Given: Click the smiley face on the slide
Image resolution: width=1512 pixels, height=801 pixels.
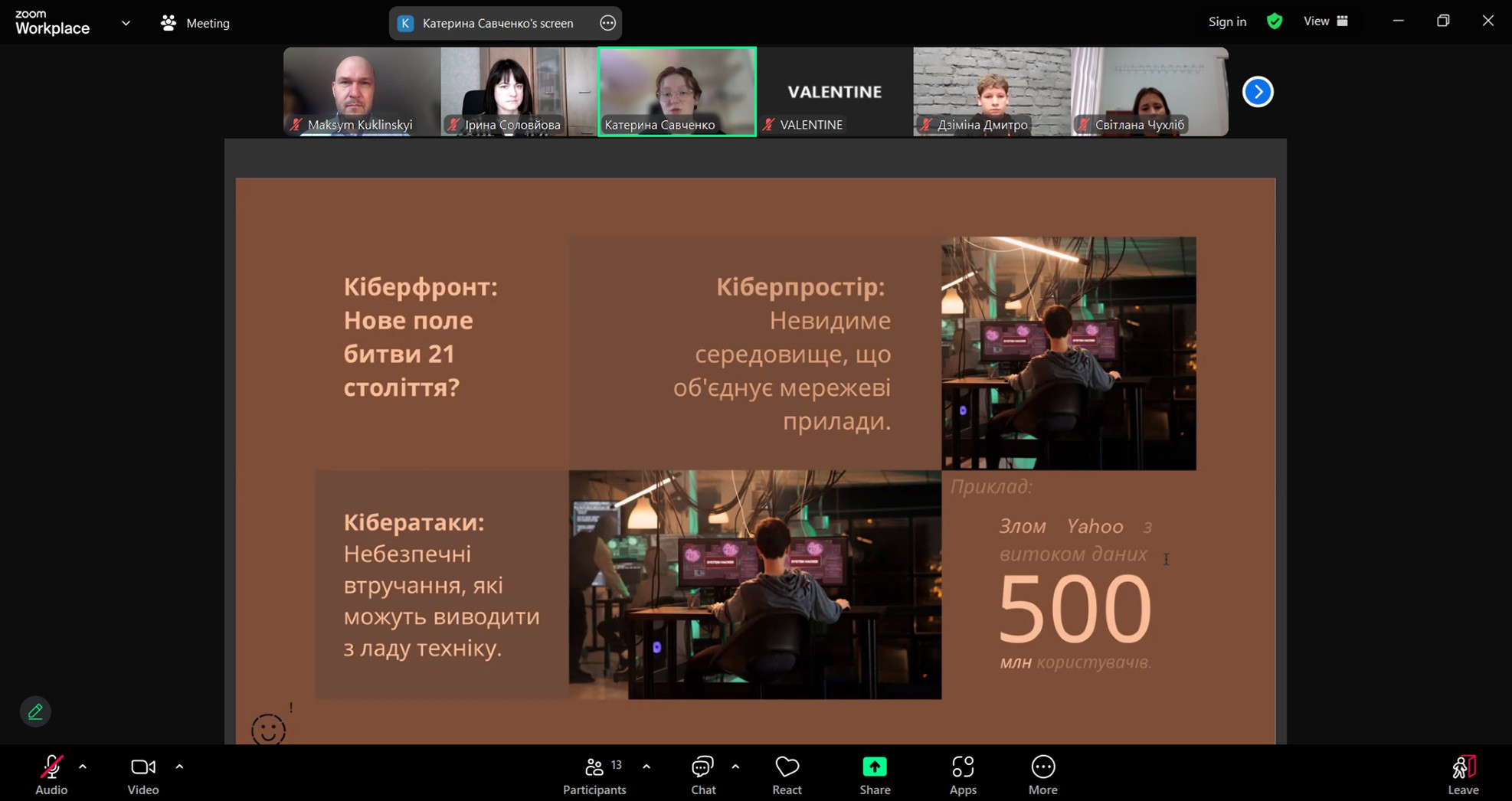Looking at the screenshot, I should click(269, 730).
